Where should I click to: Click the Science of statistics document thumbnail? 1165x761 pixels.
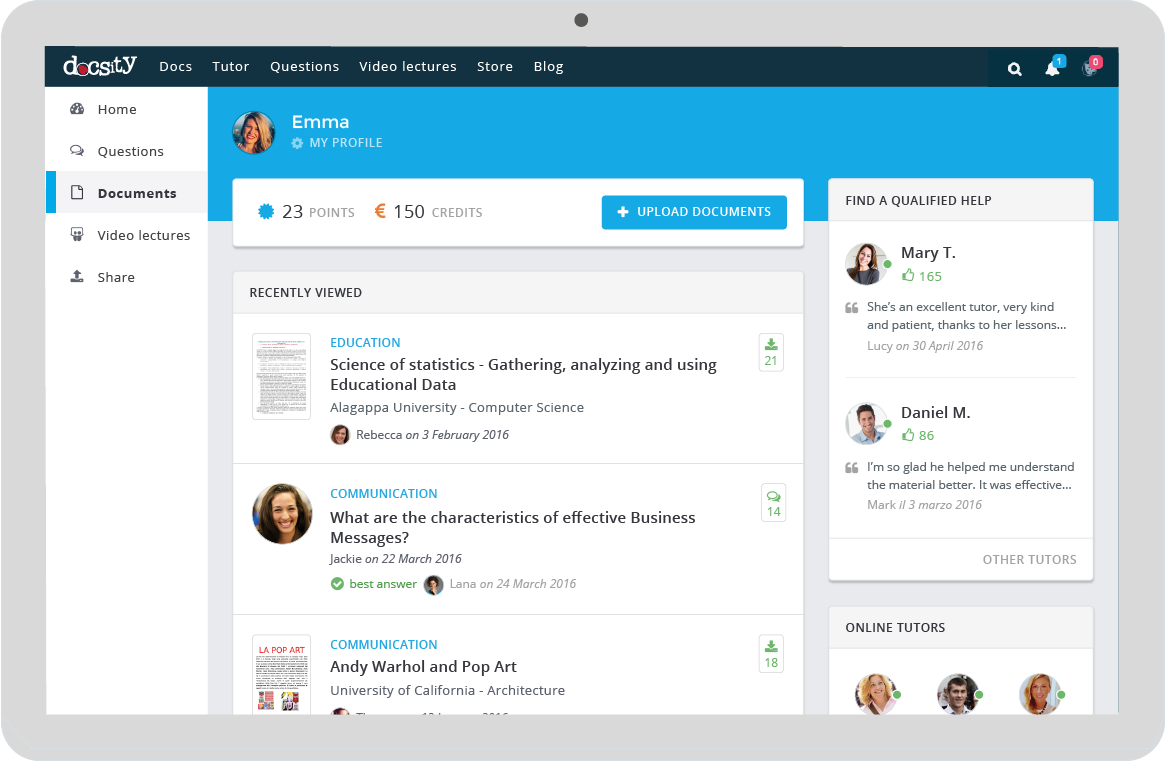[x=281, y=376]
